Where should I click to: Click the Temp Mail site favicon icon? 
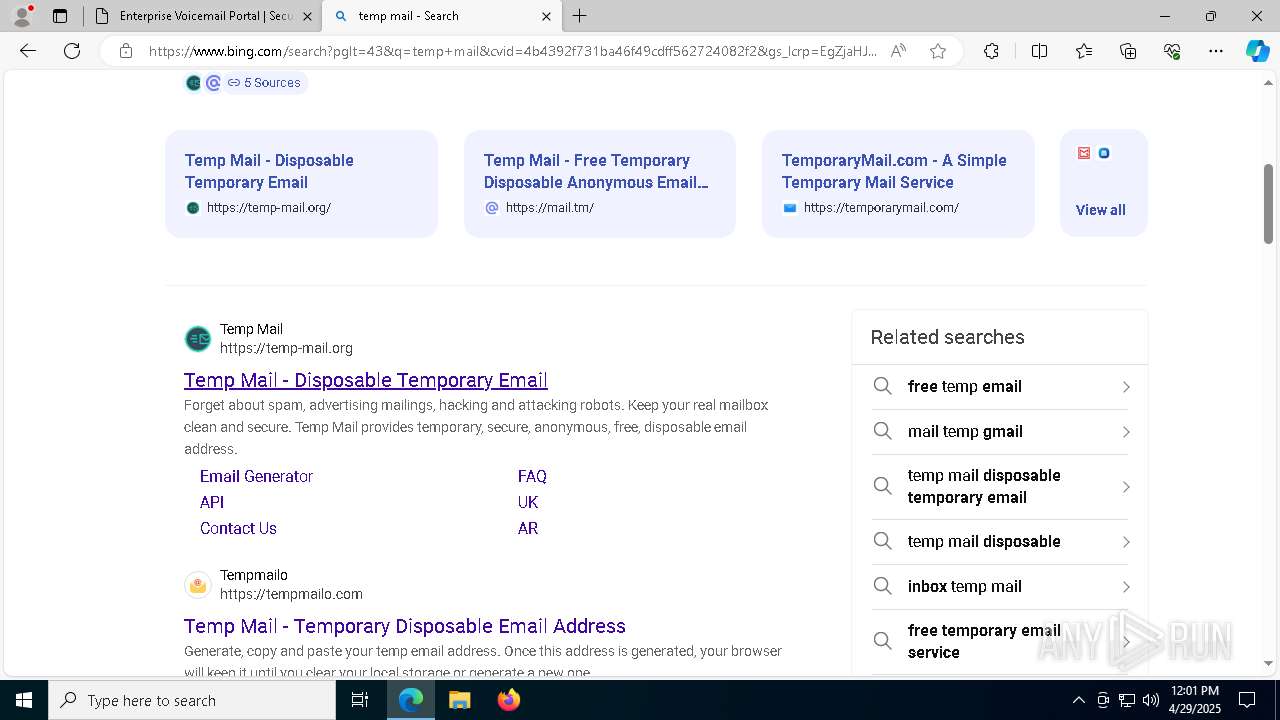tap(198, 339)
